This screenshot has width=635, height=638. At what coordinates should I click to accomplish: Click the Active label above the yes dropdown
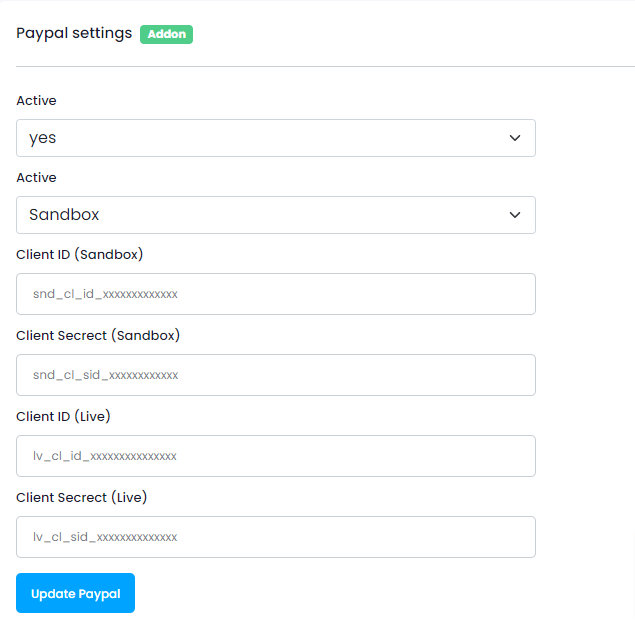[36, 101]
